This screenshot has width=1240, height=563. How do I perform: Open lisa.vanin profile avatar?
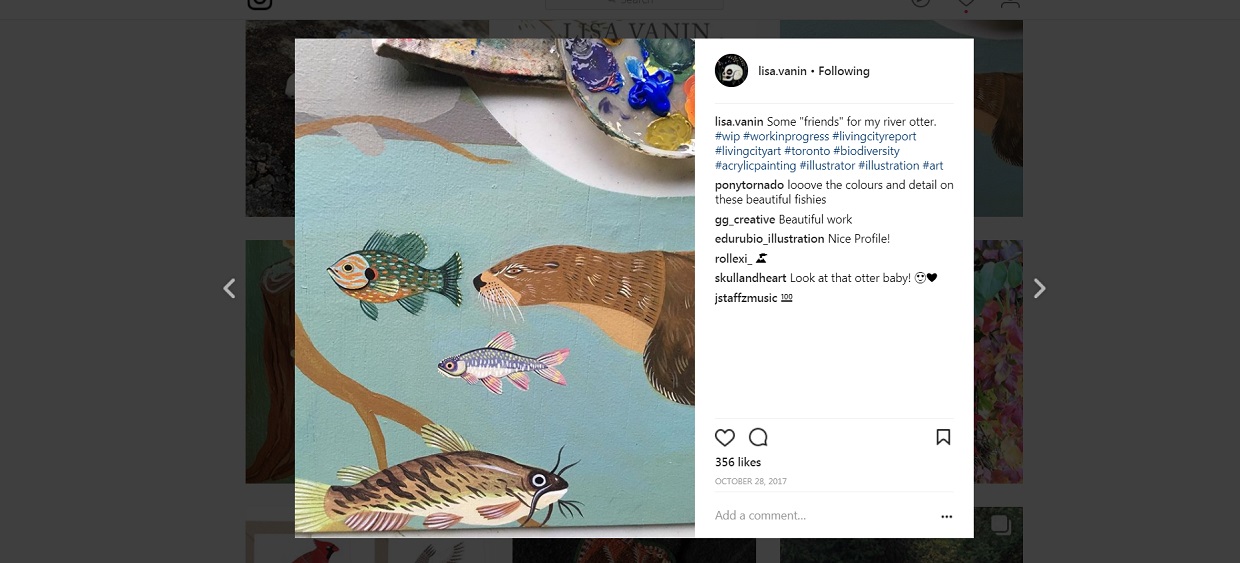pos(731,71)
